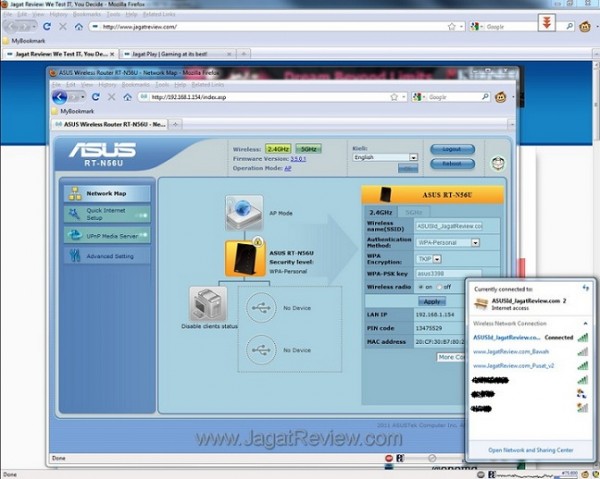Click the ASUS logo in router header
The height and width of the screenshot is (479, 600).
(102, 150)
